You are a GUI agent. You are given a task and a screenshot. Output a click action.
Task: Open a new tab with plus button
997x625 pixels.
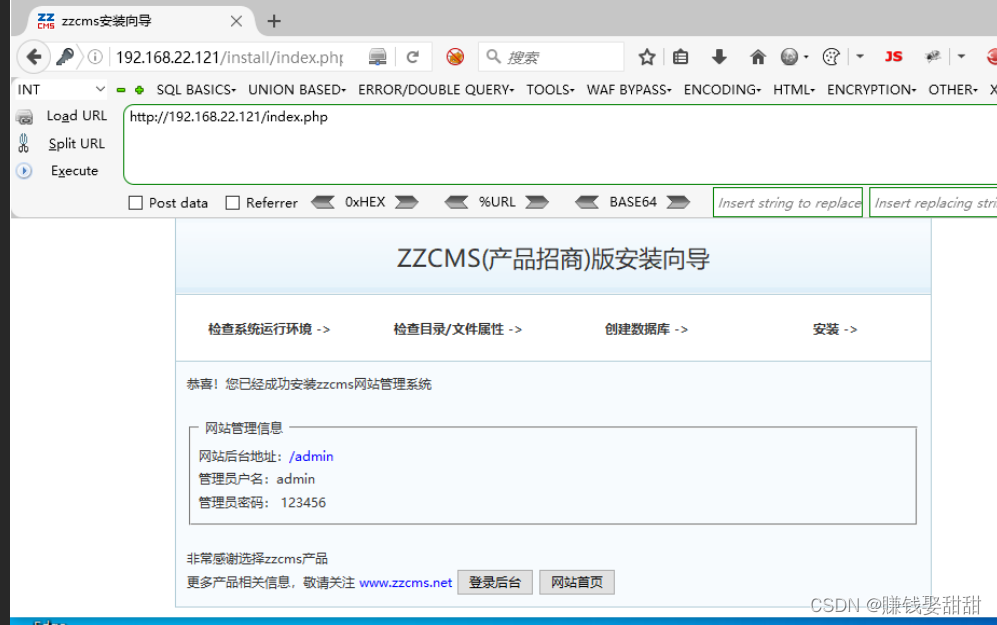[274, 22]
